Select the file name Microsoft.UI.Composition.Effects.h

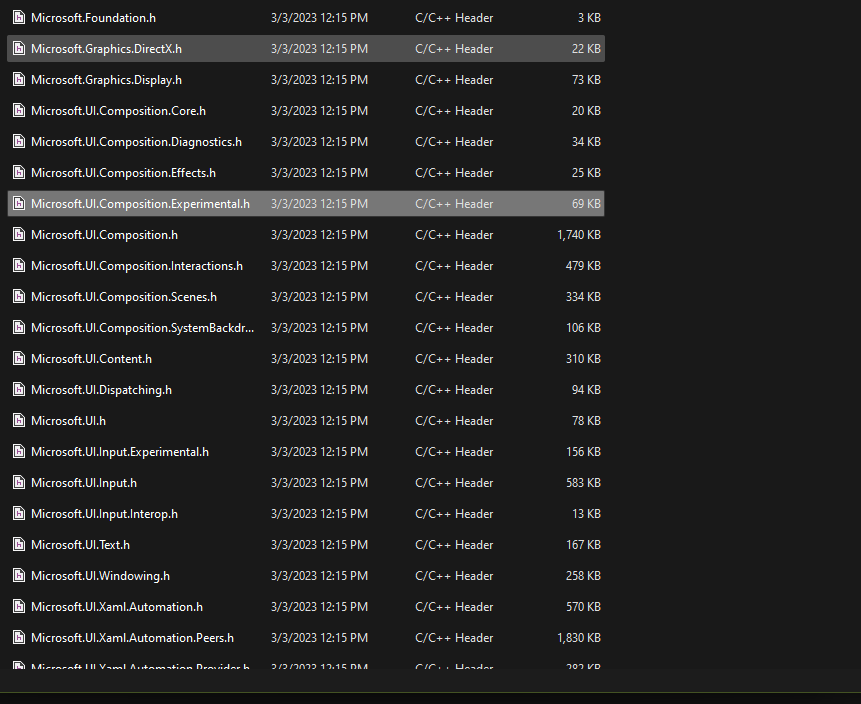point(124,172)
